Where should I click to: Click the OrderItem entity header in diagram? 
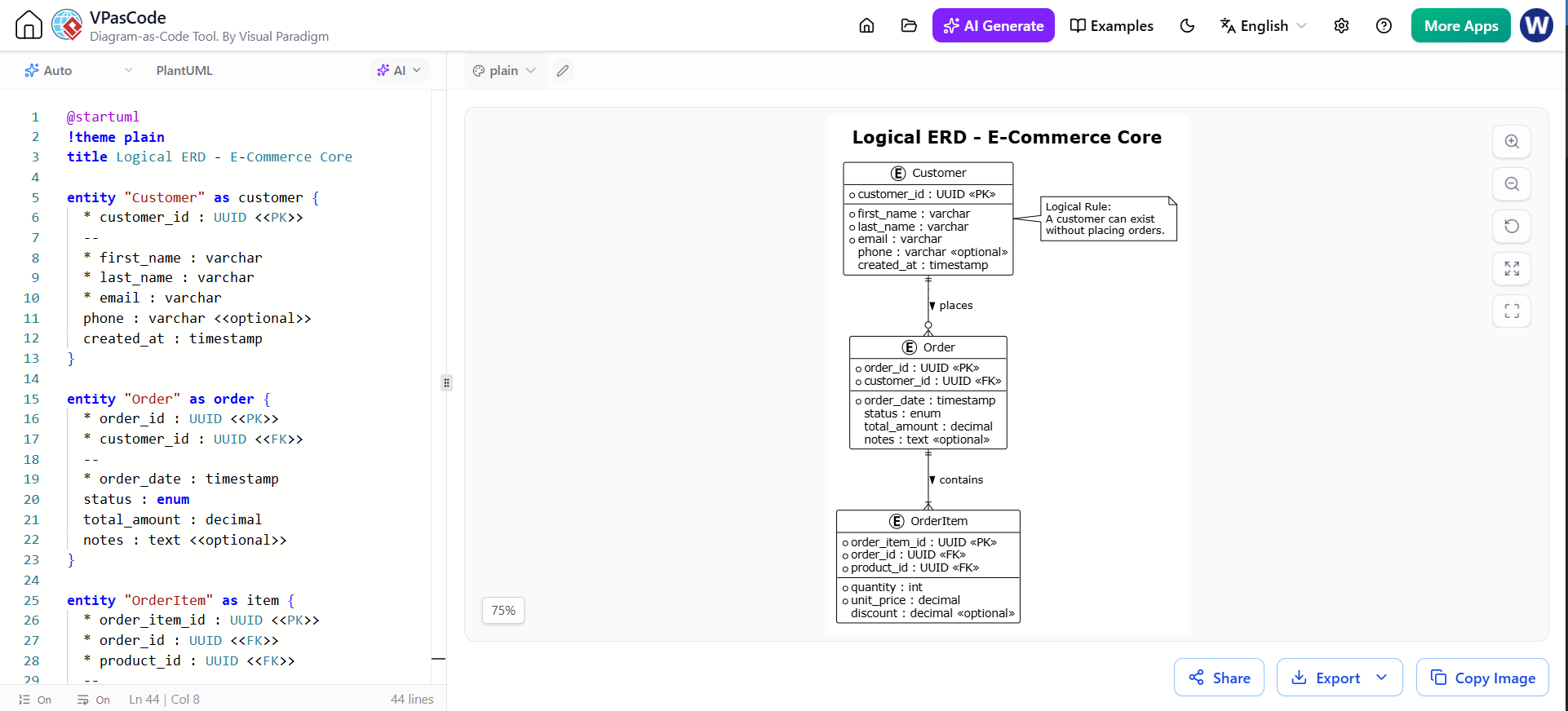tap(928, 521)
